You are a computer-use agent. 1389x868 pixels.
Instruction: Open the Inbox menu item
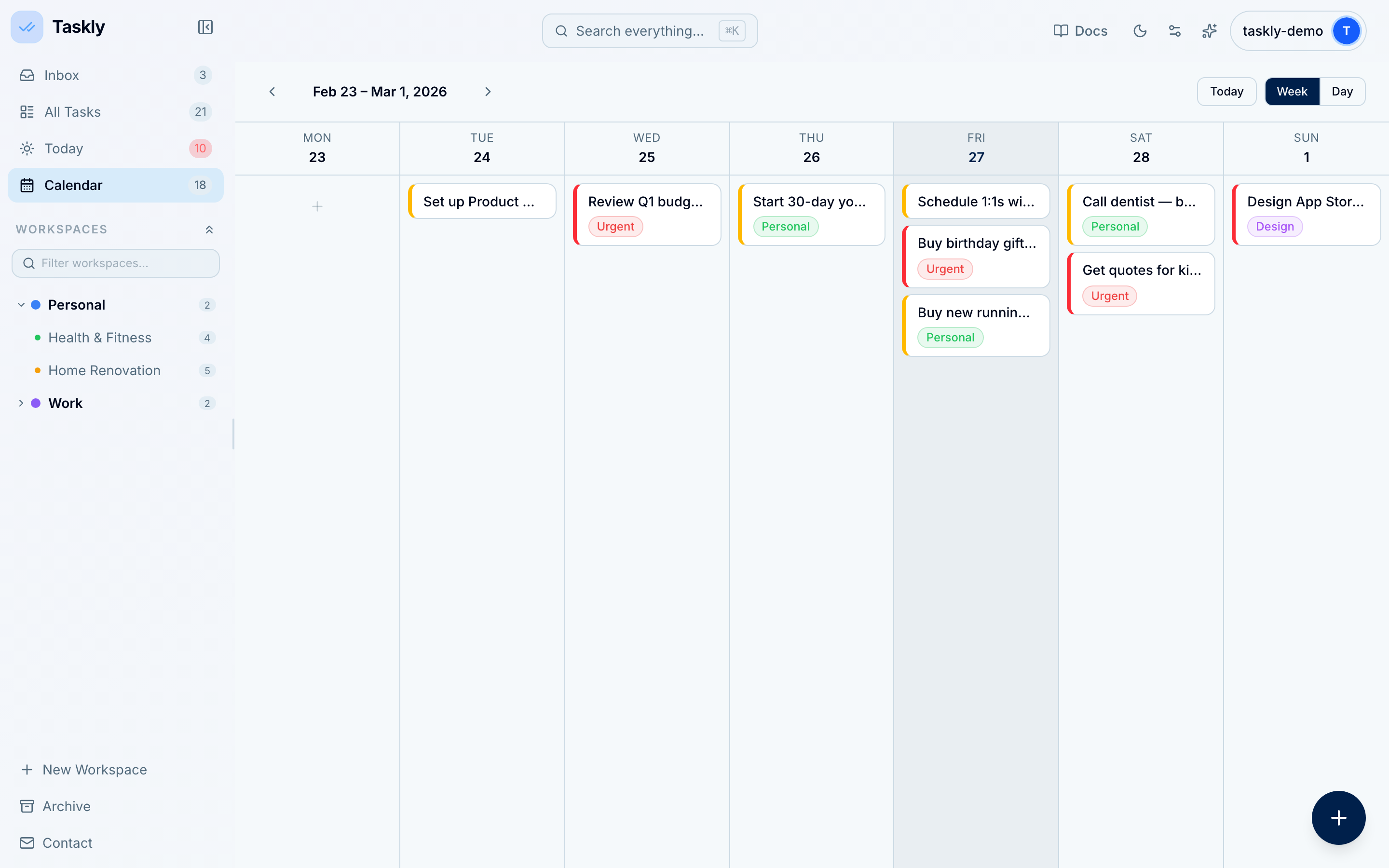[62, 75]
